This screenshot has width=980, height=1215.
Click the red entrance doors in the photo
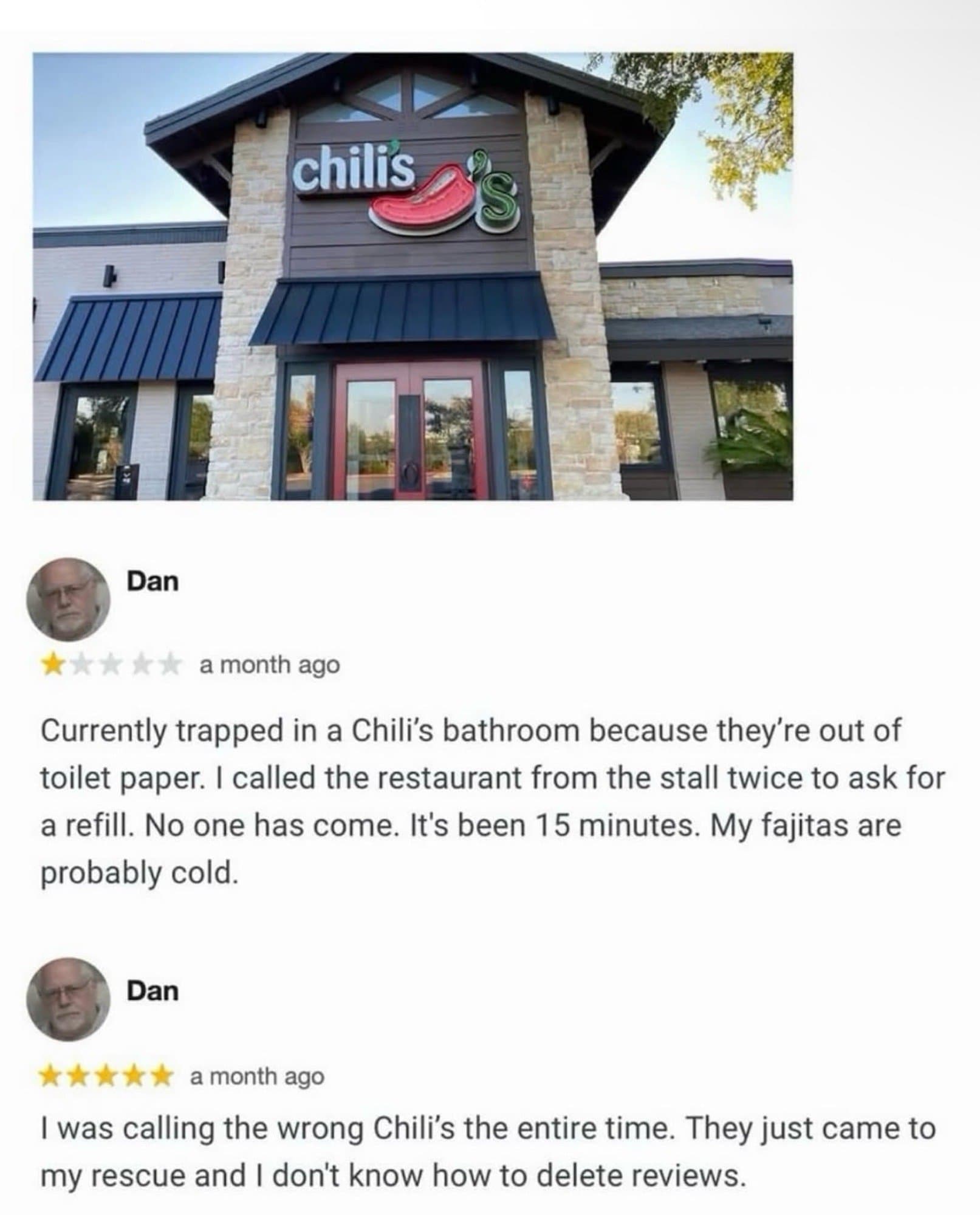tap(411, 427)
